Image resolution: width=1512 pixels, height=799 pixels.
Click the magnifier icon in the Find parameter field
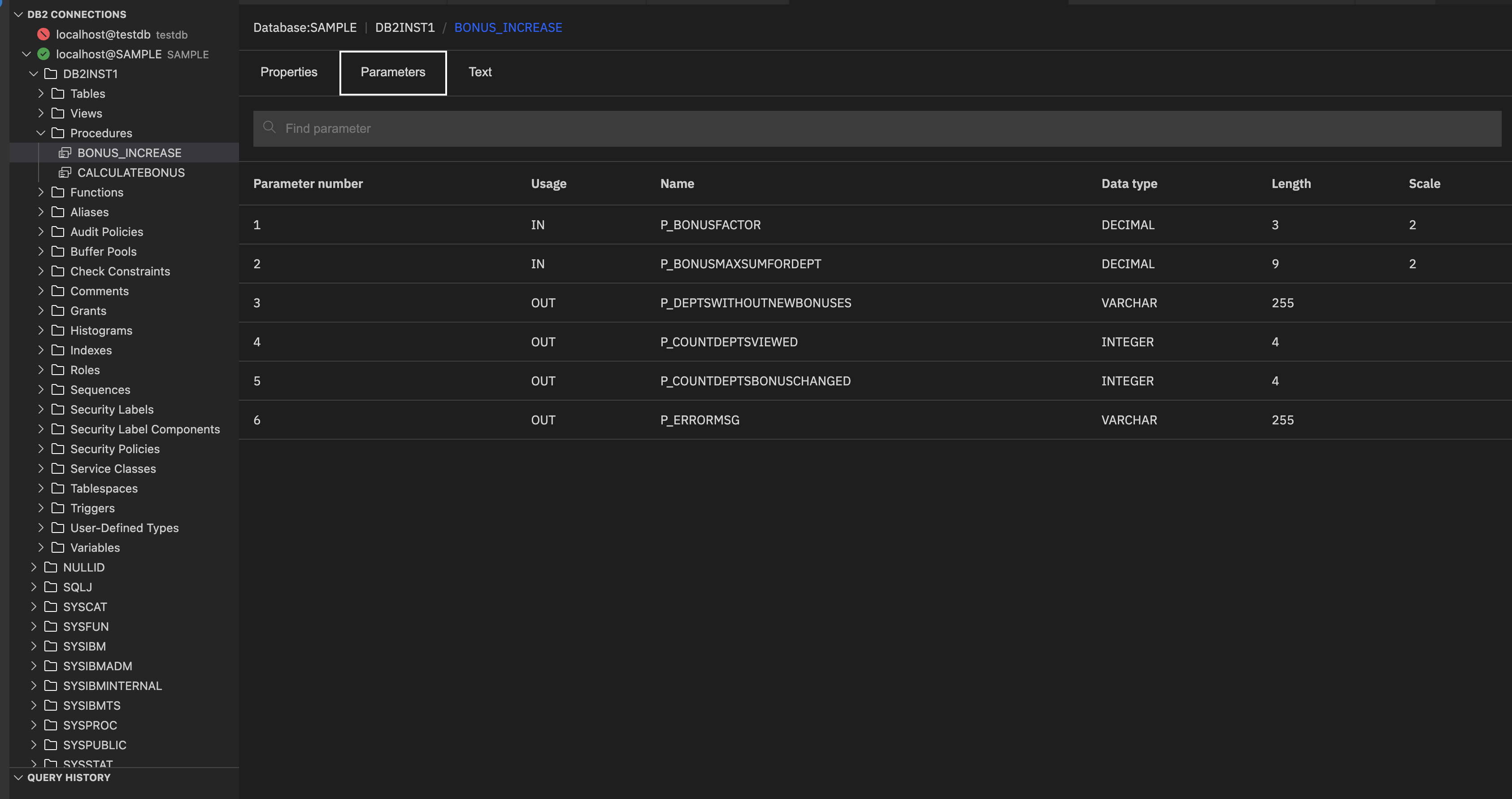tap(270, 128)
